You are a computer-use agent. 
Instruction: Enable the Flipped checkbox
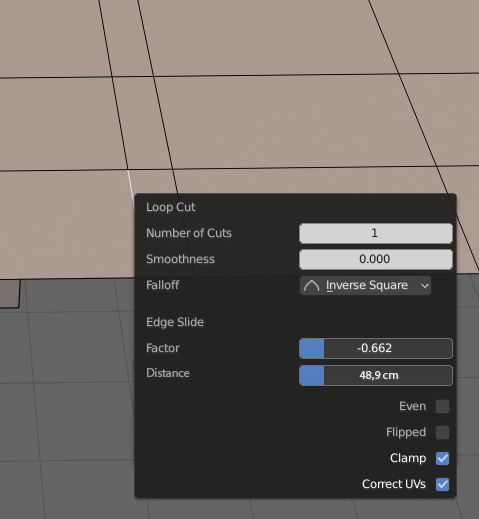442,432
